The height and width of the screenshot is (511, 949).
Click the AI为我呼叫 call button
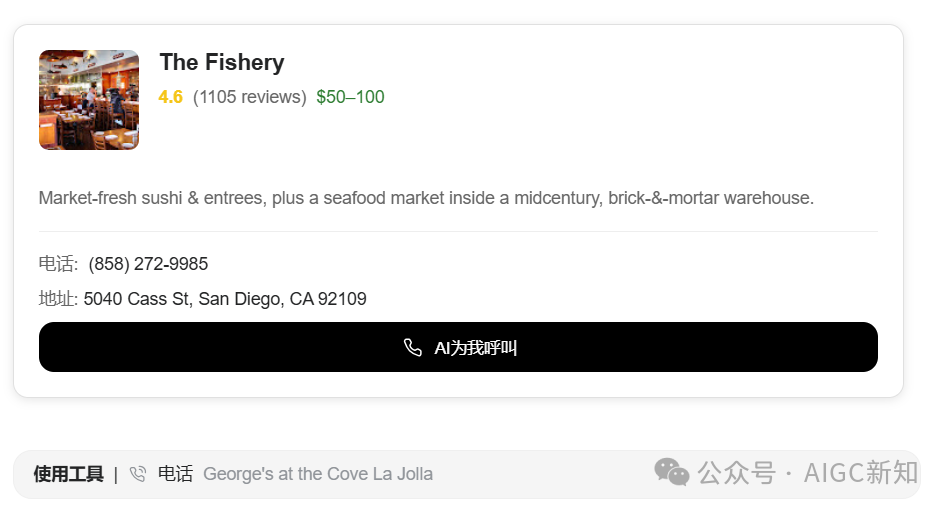click(458, 347)
